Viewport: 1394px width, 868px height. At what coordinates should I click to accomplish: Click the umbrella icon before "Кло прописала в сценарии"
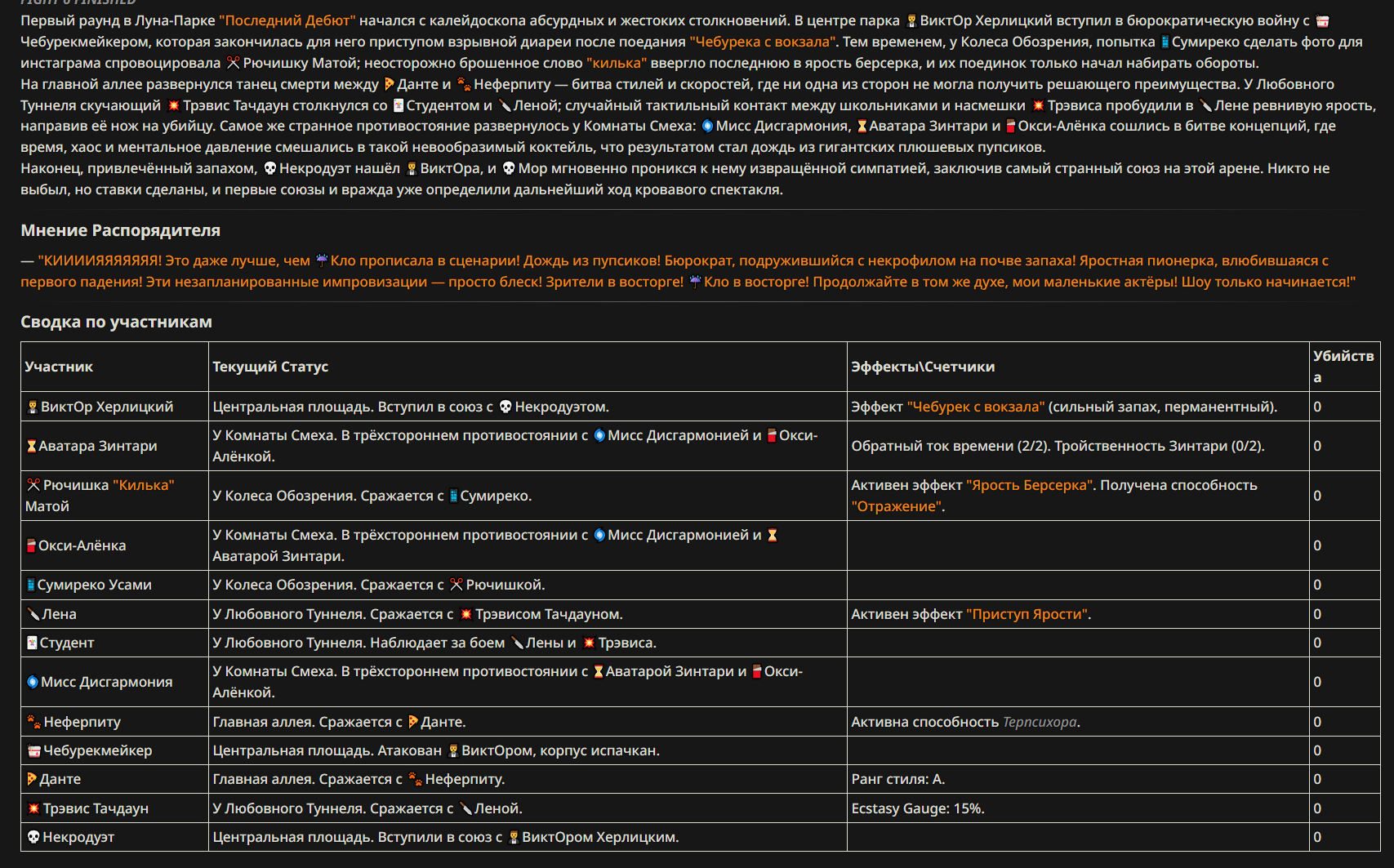(x=322, y=260)
